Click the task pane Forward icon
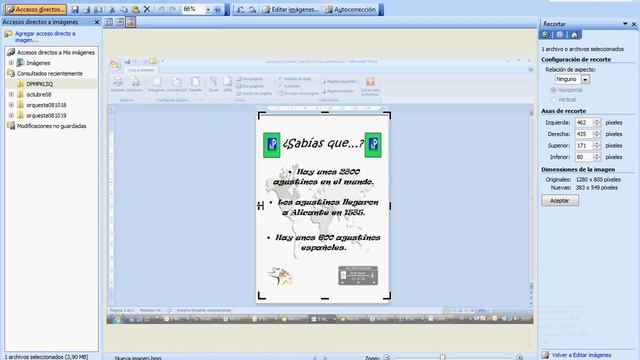Screen dimensions: 640x360 (x=560, y=35)
